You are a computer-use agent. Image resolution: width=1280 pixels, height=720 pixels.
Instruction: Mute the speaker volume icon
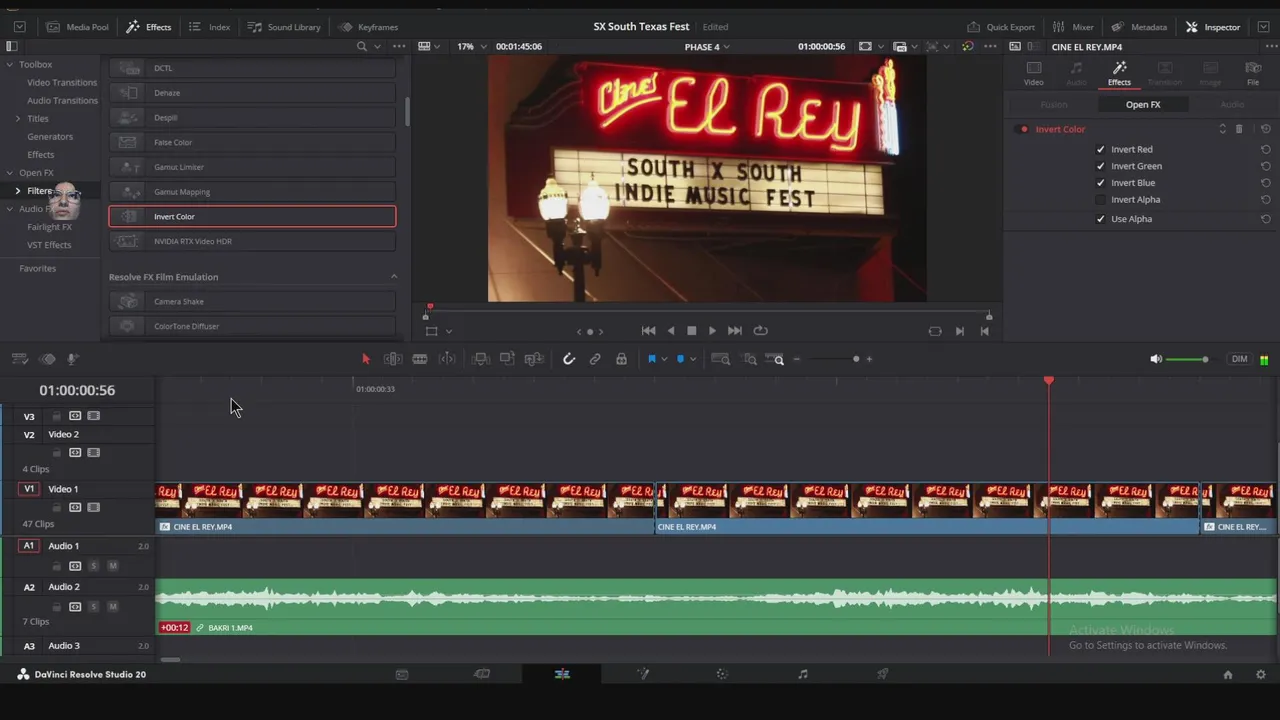click(x=1156, y=359)
